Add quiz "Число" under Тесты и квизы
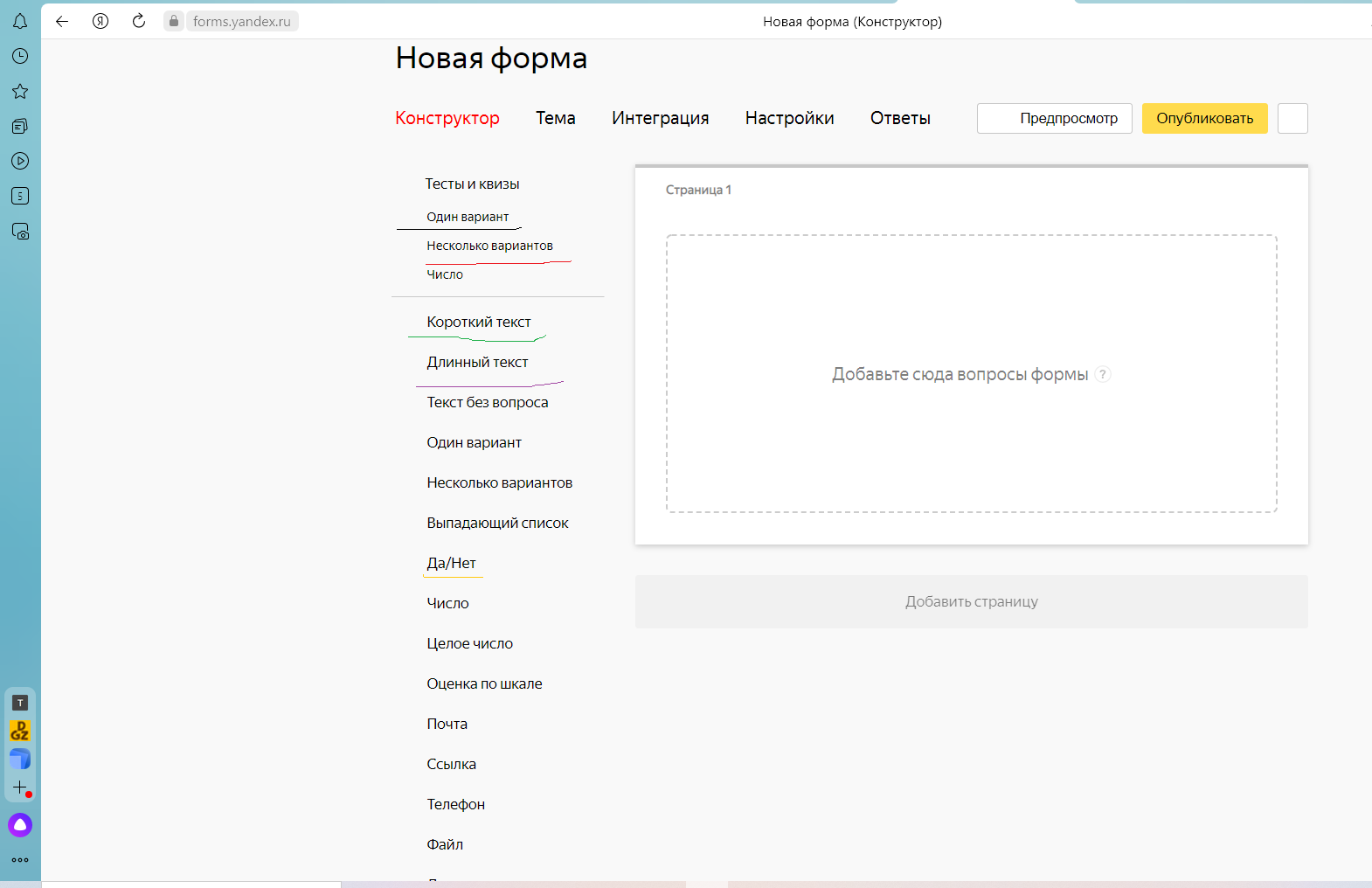The image size is (1372, 888). coord(445,274)
